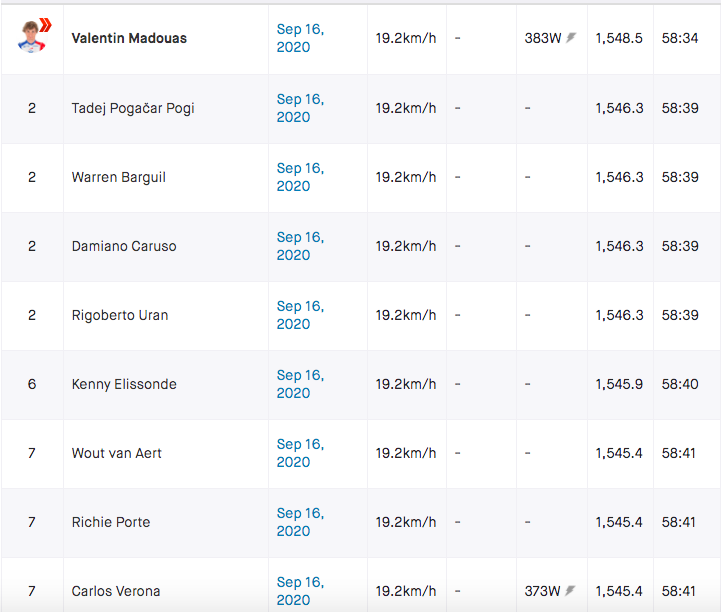Click the athlete name Wout van Aert

point(116,453)
